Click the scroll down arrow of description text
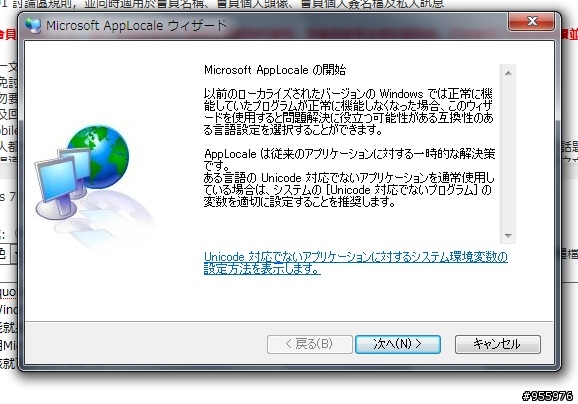 point(508,236)
